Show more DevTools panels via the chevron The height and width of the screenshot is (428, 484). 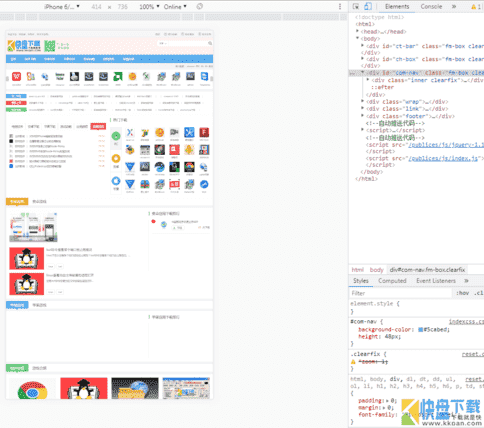pyautogui.click(x=454, y=6)
